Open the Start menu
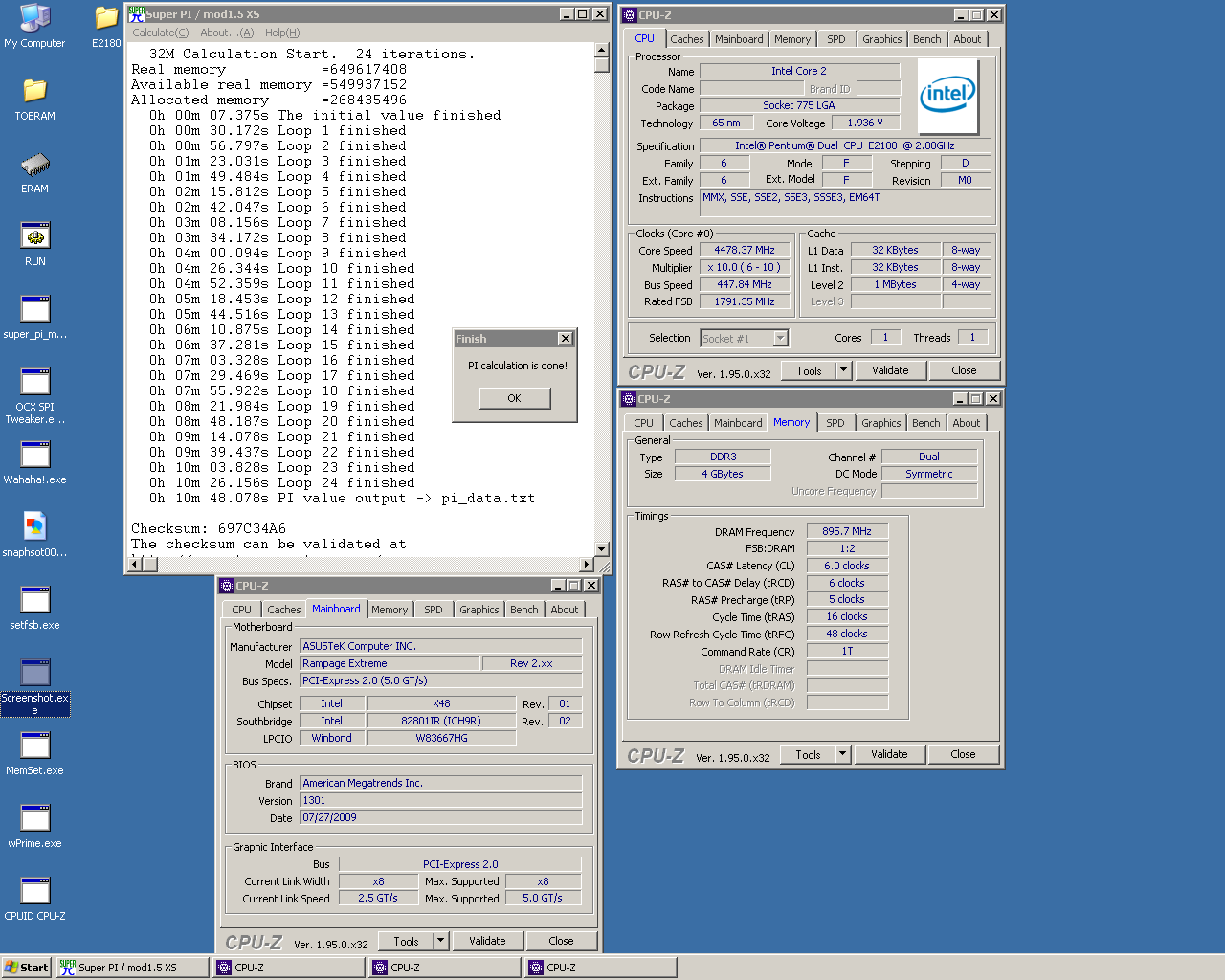1225x980 pixels. point(26,968)
